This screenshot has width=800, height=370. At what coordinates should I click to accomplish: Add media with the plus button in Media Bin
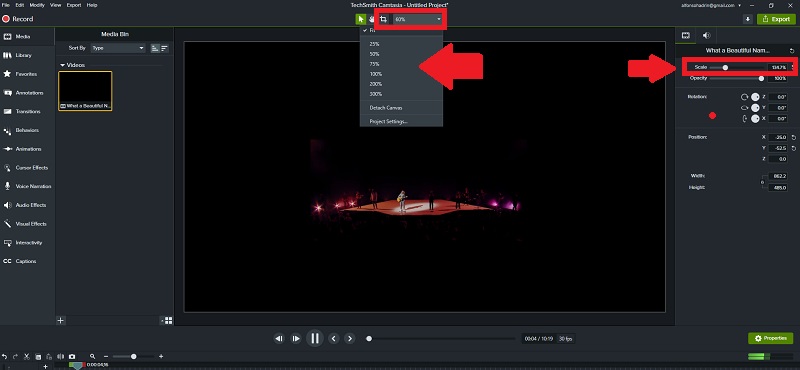[60, 320]
